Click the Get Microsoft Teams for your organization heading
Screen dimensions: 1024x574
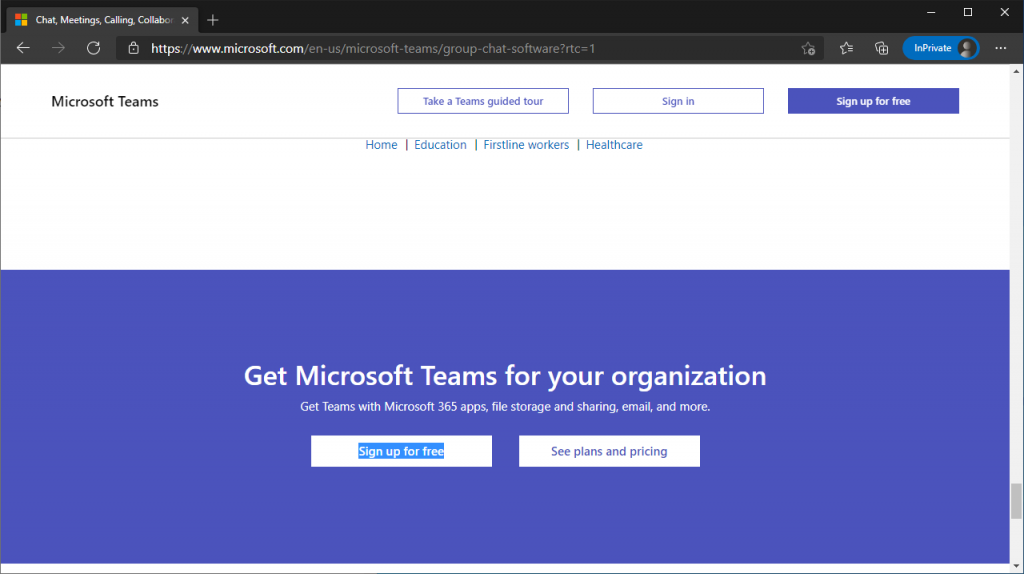[x=505, y=376]
